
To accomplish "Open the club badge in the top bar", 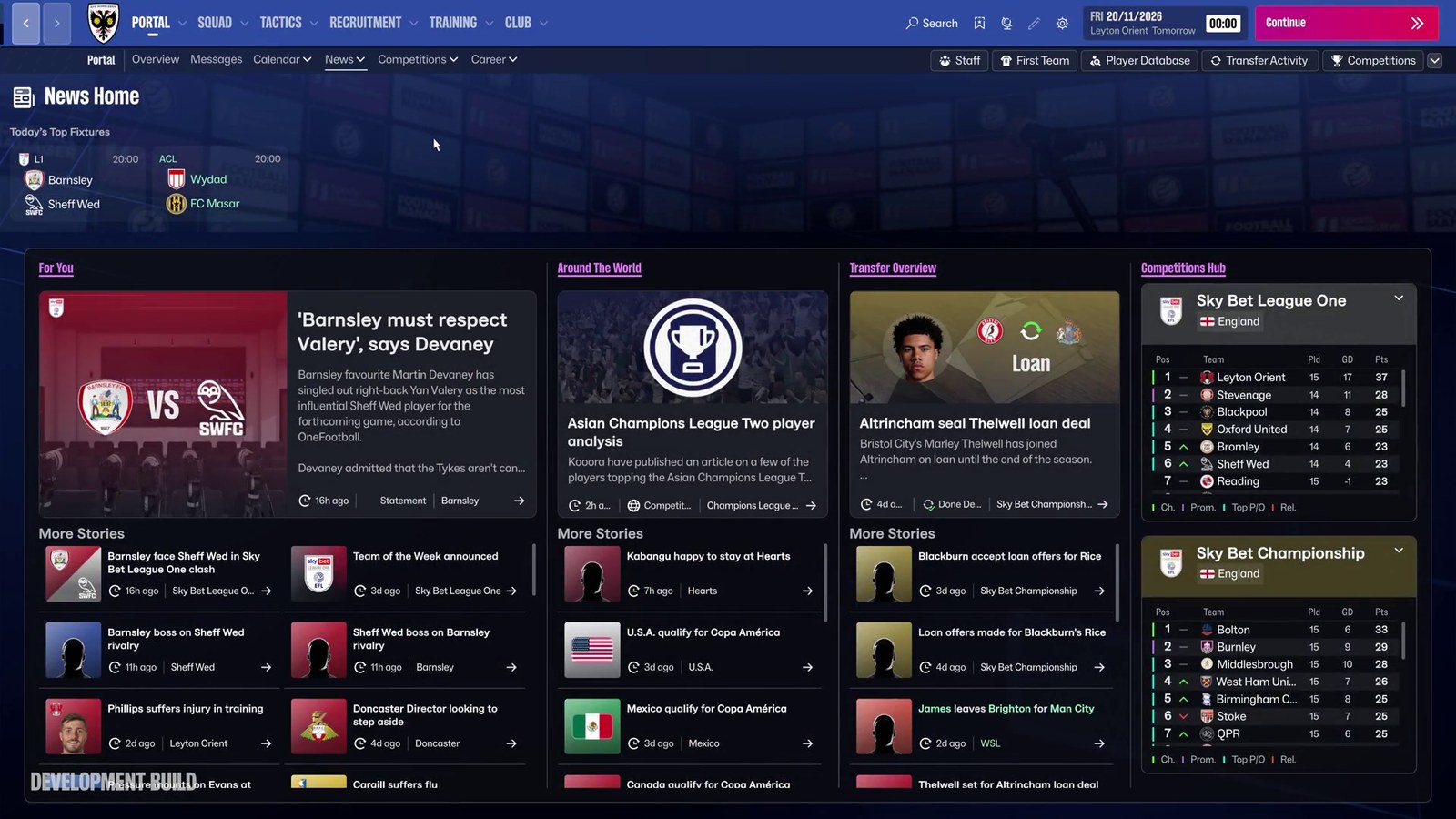I will coord(103,23).
